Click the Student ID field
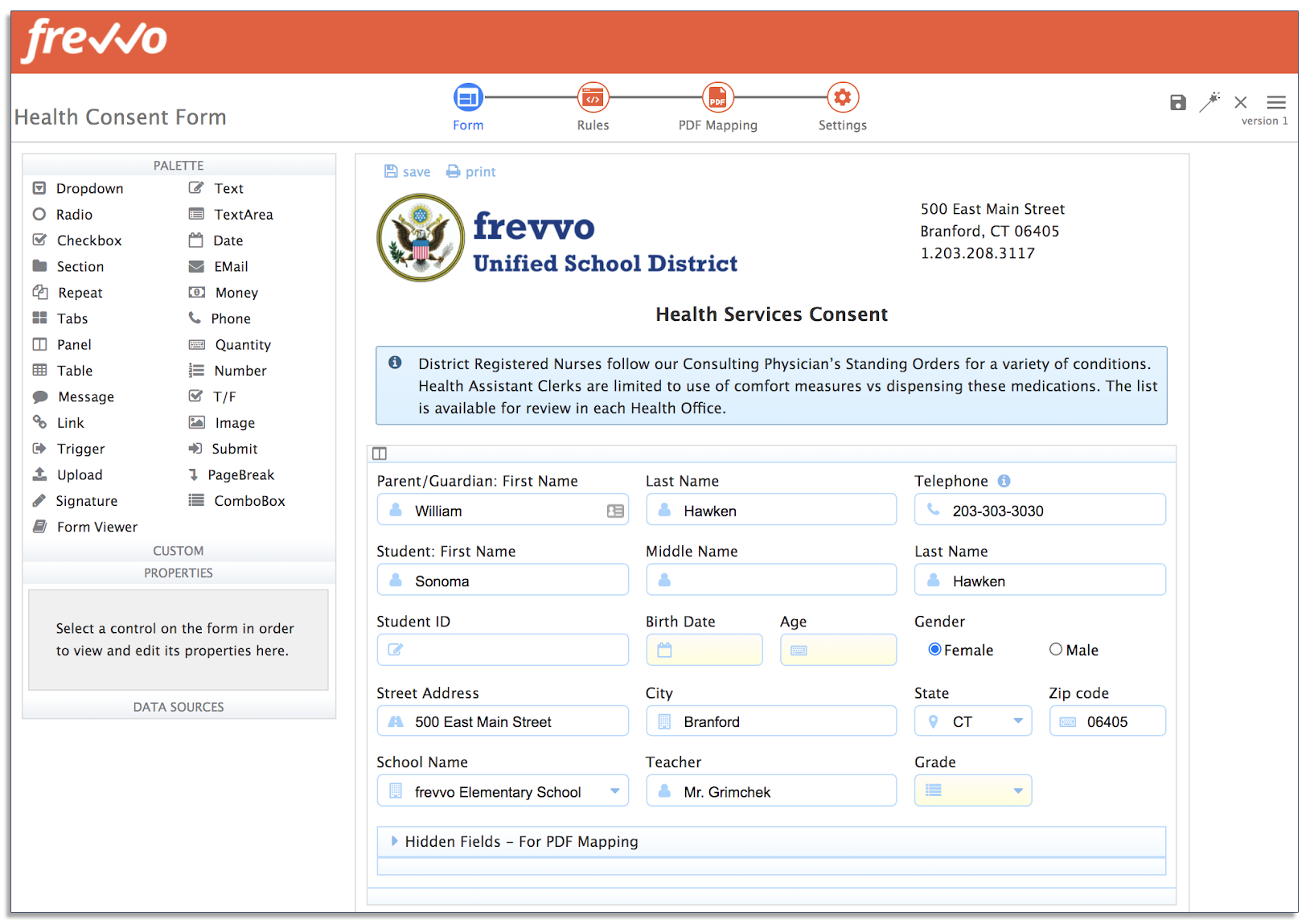The width and height of the screenshot is (1310, 924). tap(503, 650)
